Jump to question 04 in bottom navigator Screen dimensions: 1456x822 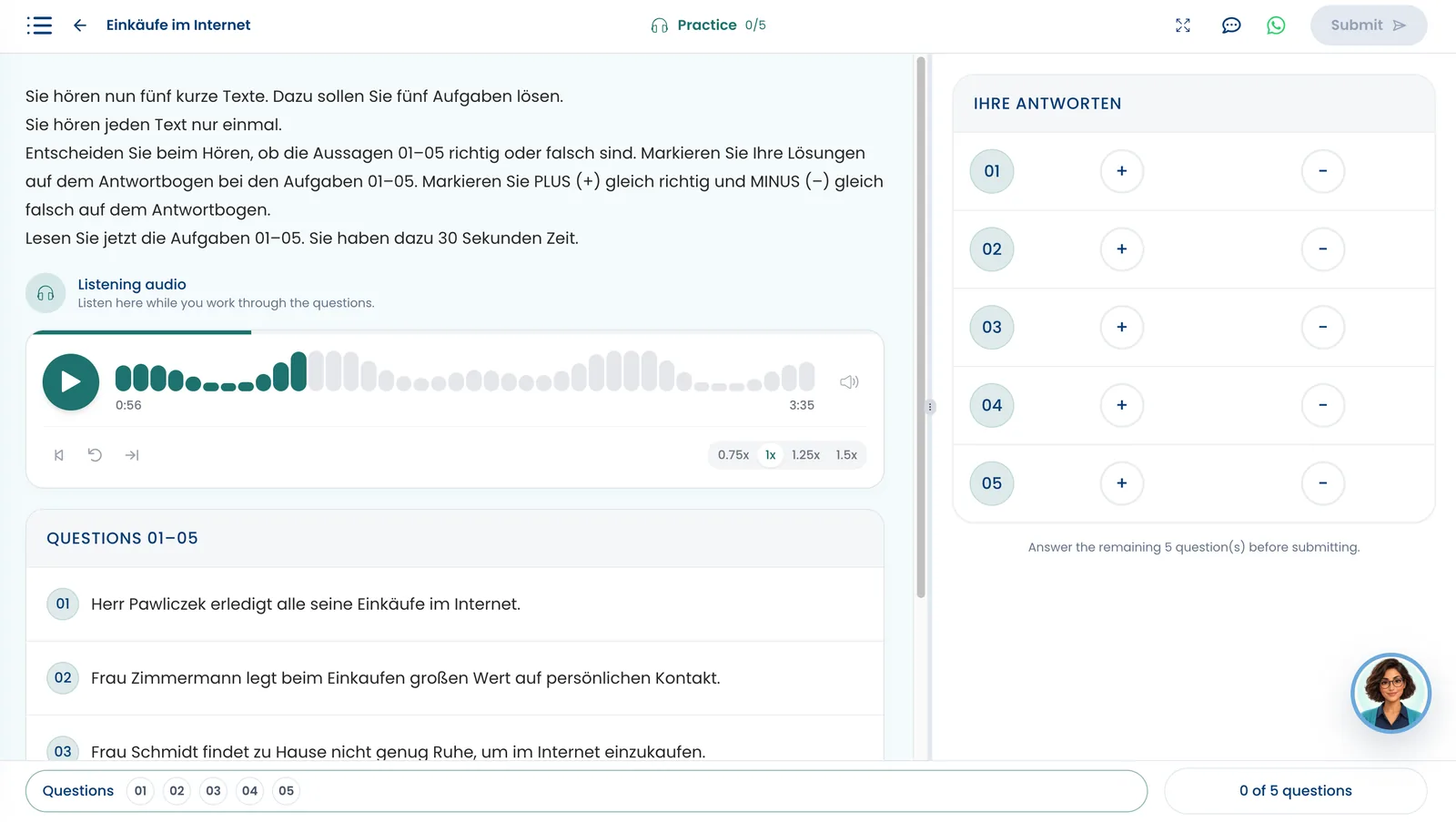(x=249, y=791)
